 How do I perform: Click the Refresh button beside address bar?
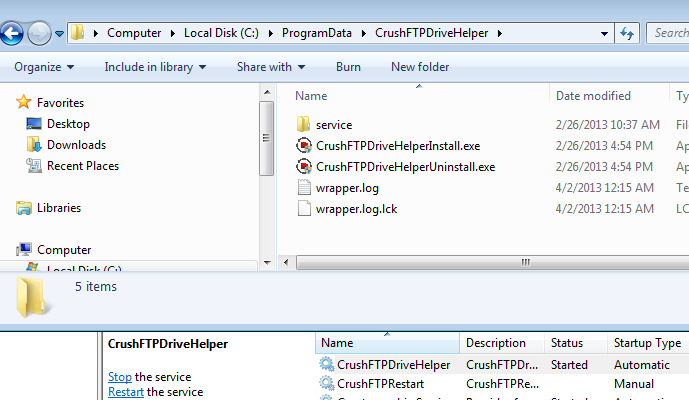627,33
